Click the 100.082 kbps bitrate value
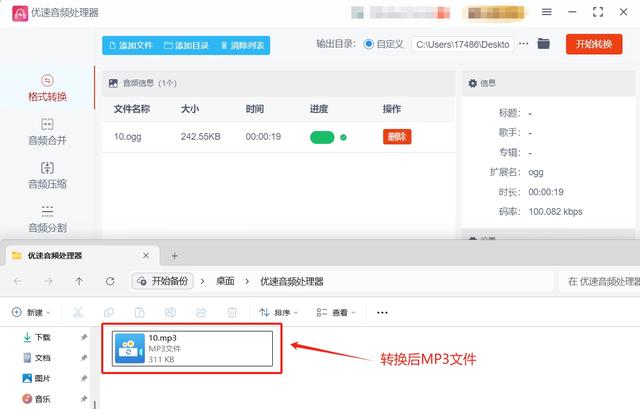 555,211
